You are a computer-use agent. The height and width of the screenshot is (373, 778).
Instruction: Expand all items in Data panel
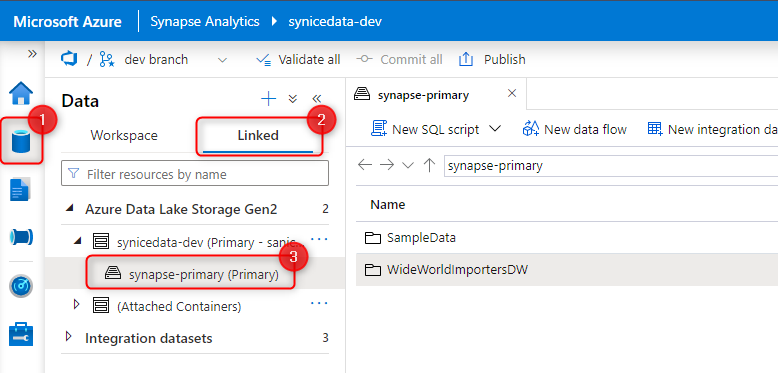coord(293,99)
